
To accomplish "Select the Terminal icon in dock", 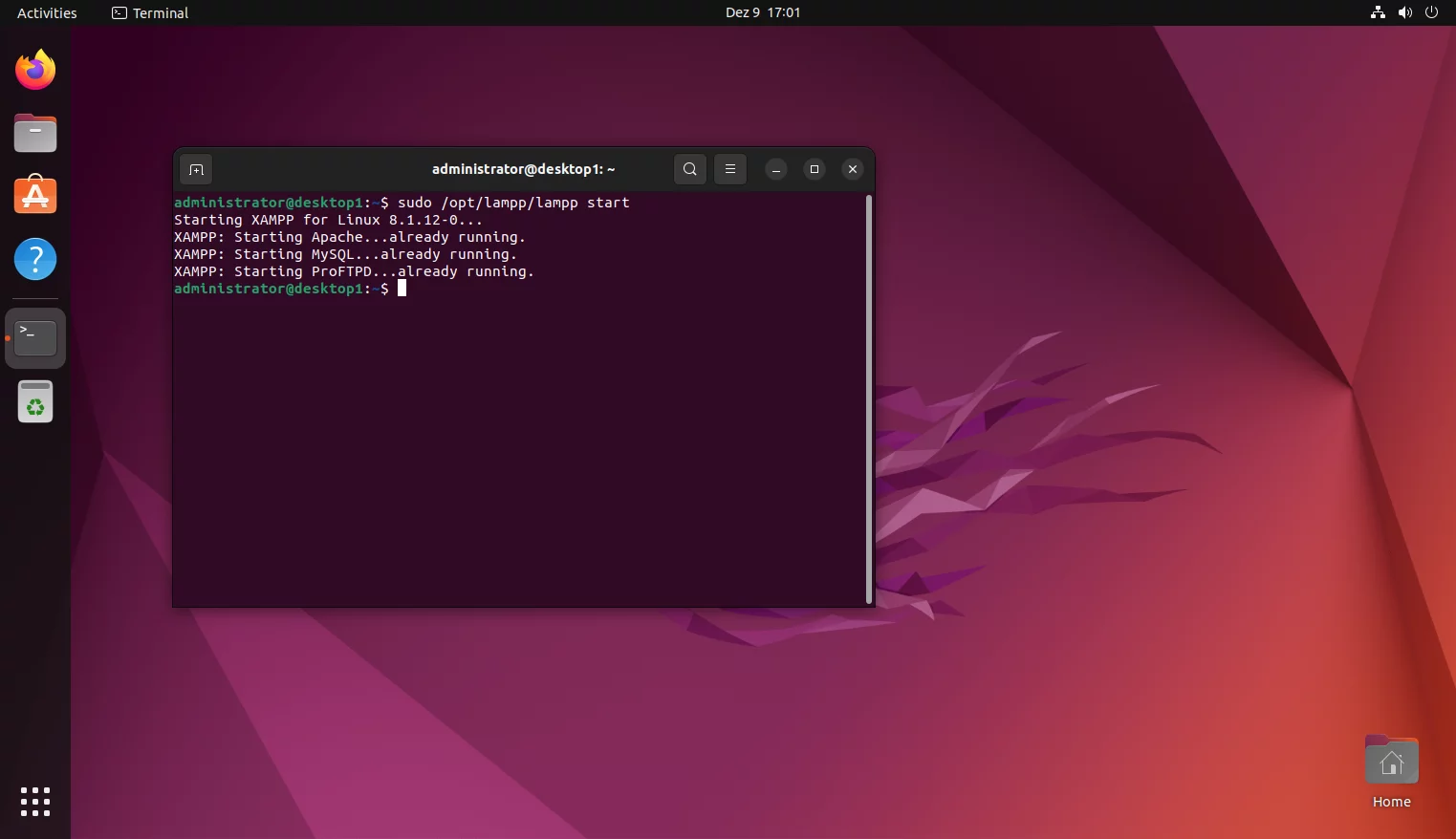I will tap(35, 338).
